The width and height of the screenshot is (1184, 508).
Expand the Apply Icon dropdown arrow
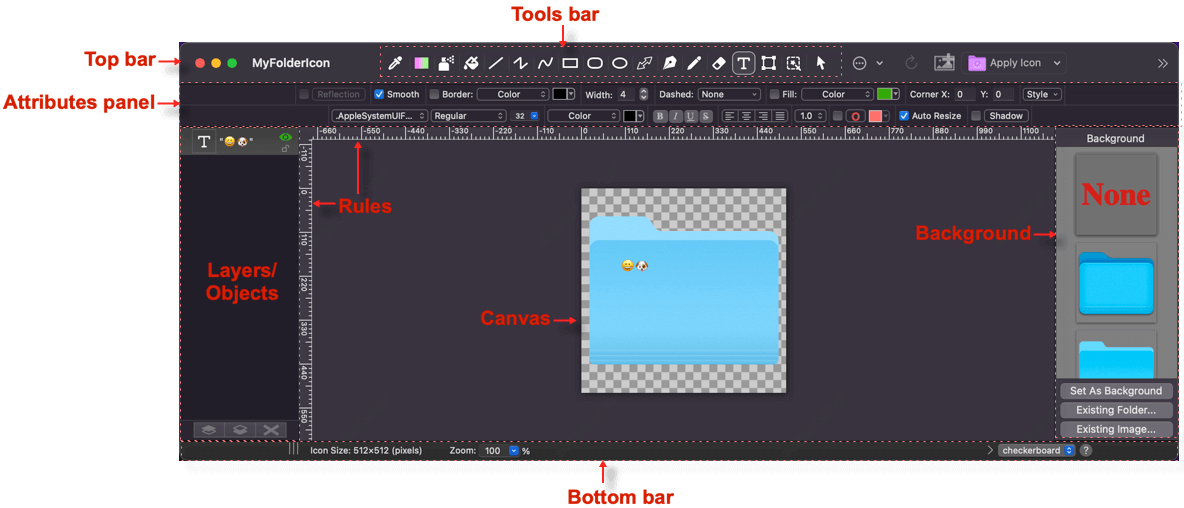pos(1056,63)
